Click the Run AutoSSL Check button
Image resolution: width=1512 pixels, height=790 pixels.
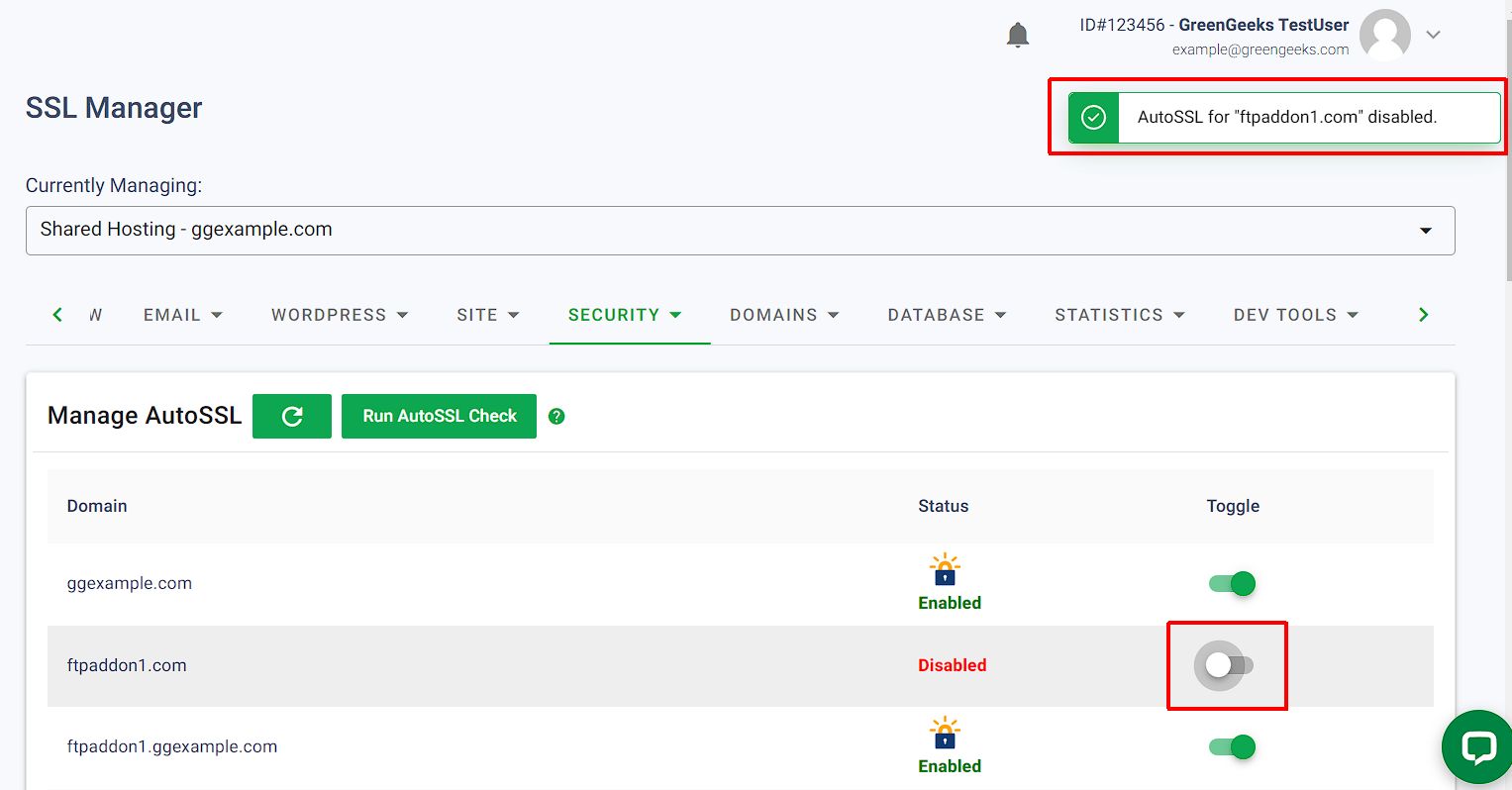tap(440, 416)
